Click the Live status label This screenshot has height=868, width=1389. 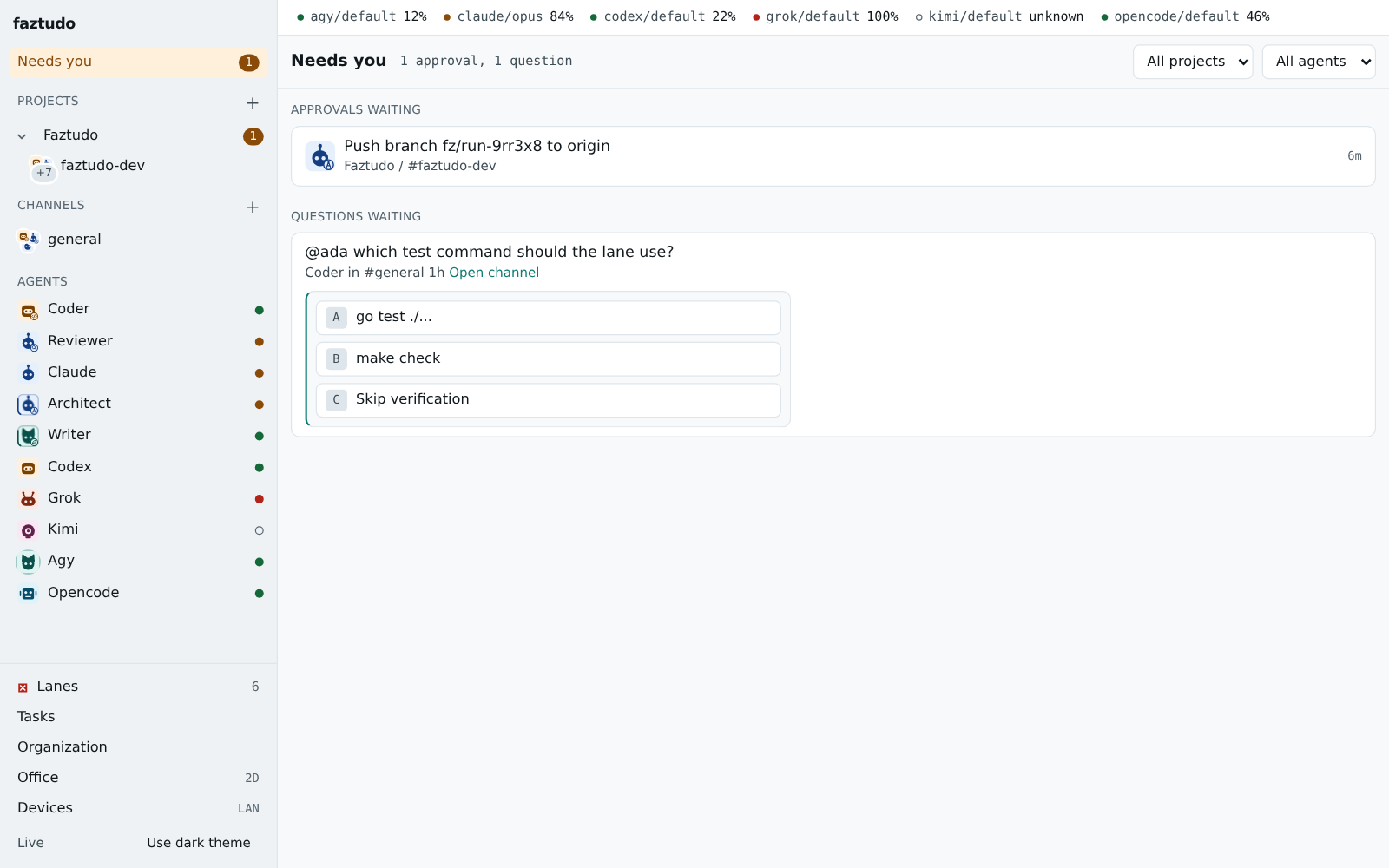[30, 843]
